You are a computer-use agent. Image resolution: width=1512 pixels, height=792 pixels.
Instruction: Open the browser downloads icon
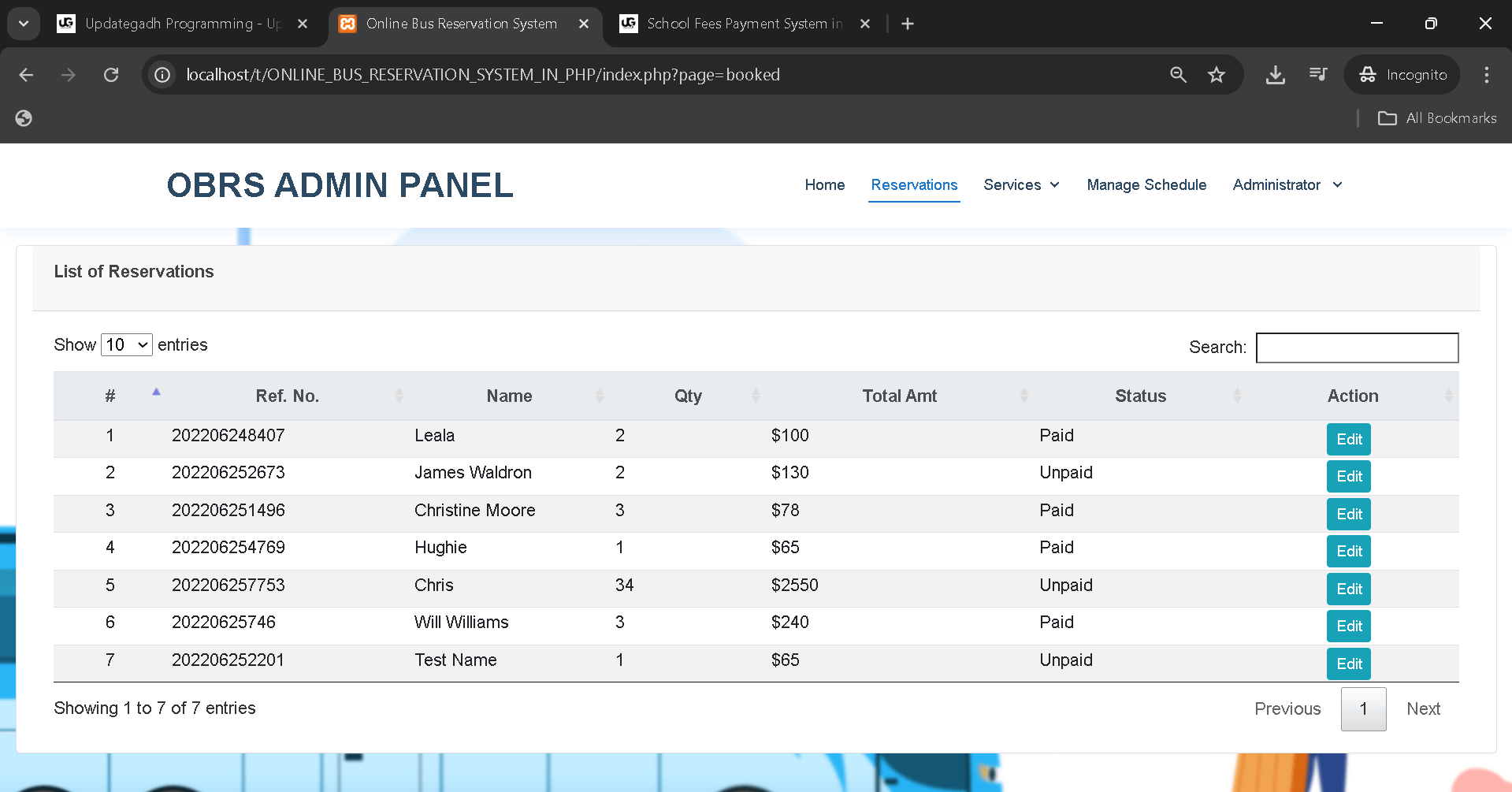click(1275, 75)
